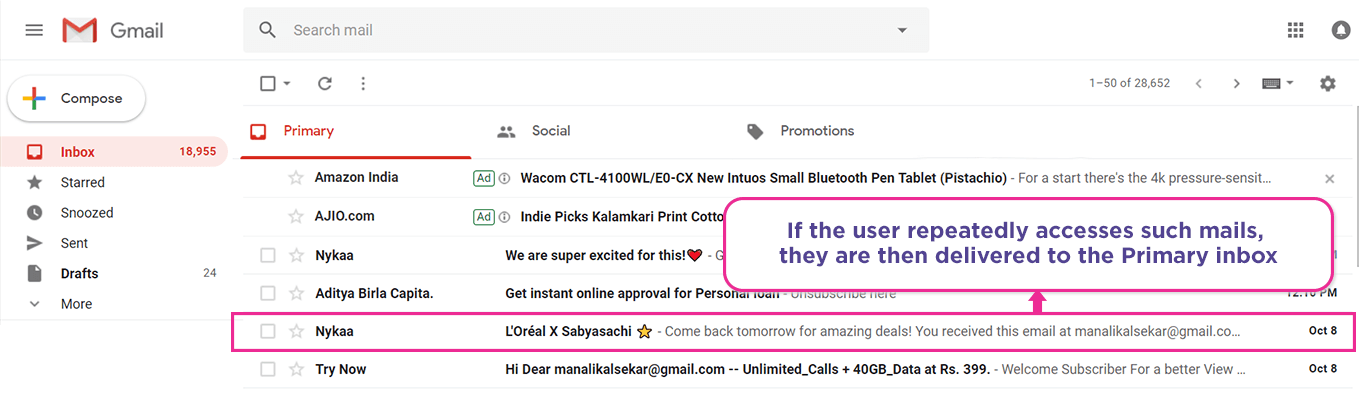Screen dimensions: 1359x395
Task: Open the Google account avatar
Action: coord(1341,30)
